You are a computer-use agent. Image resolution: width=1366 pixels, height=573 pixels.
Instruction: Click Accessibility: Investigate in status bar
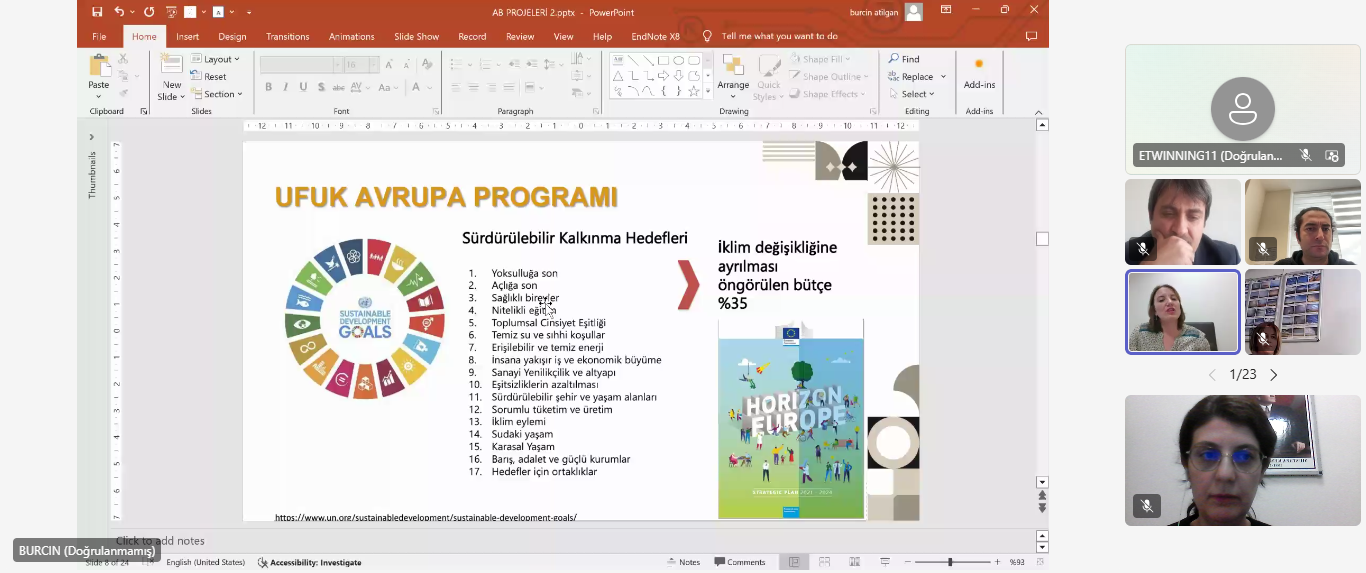tap(309, 562)
